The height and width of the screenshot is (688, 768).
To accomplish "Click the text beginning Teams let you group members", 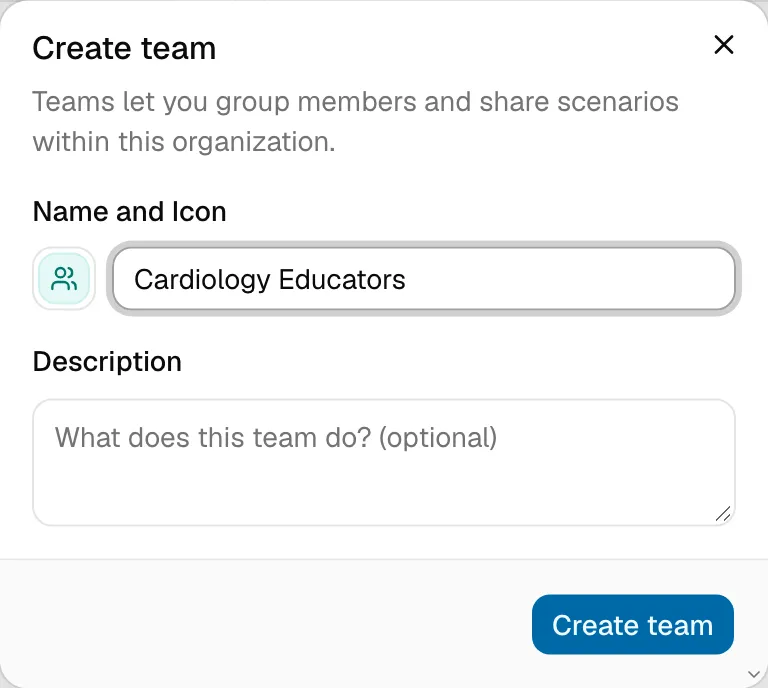I will 356,121.
